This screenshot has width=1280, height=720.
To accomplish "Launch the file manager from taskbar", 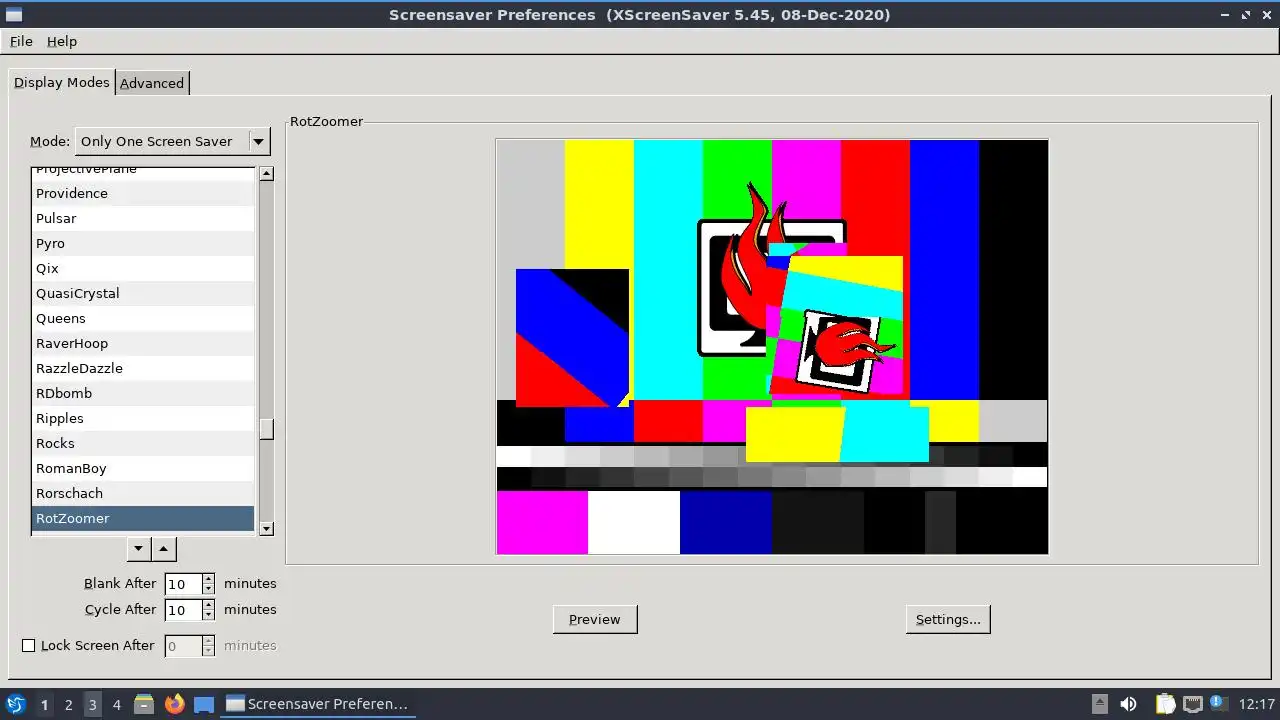I will 143,704.
